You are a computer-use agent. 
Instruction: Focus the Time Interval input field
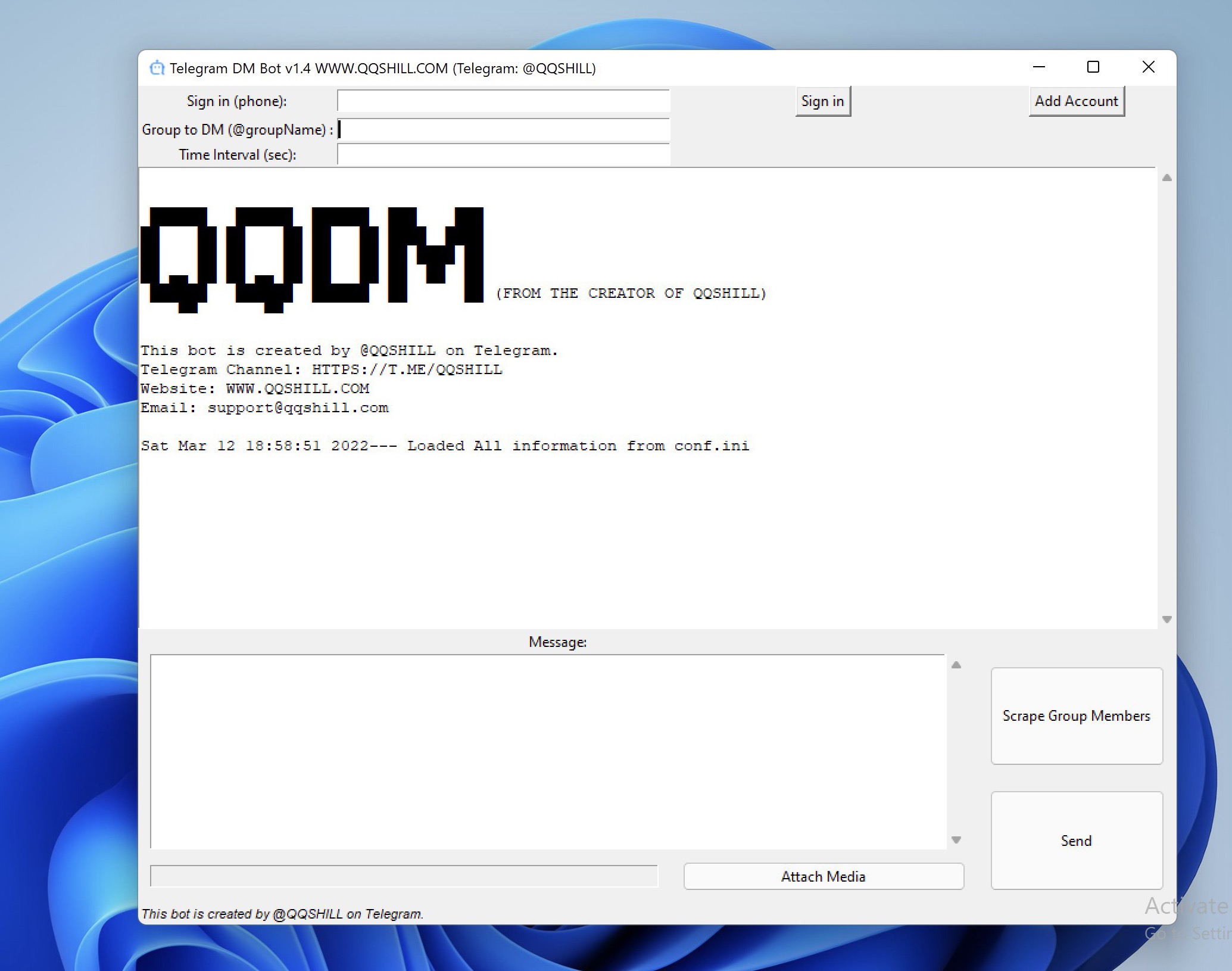(504, 154)
